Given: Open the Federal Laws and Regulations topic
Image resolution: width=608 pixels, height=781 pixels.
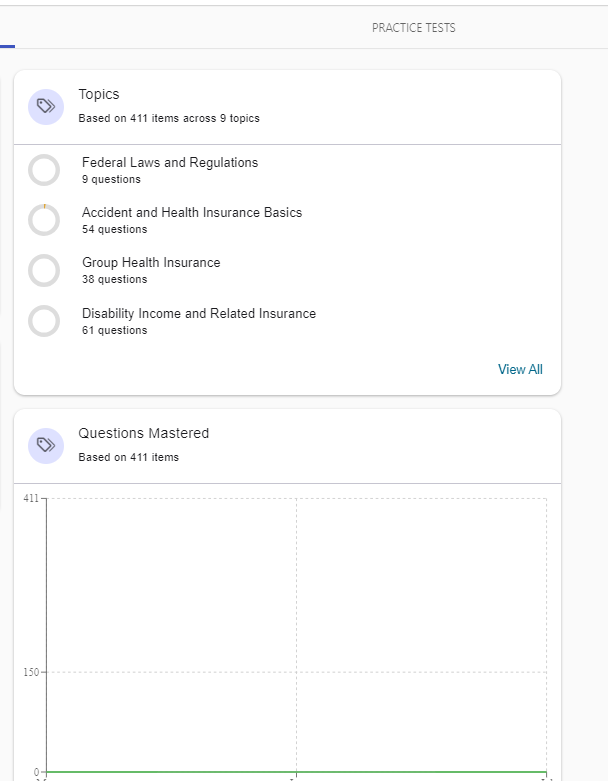Looking at the screenshot, I should coord(170,163).
